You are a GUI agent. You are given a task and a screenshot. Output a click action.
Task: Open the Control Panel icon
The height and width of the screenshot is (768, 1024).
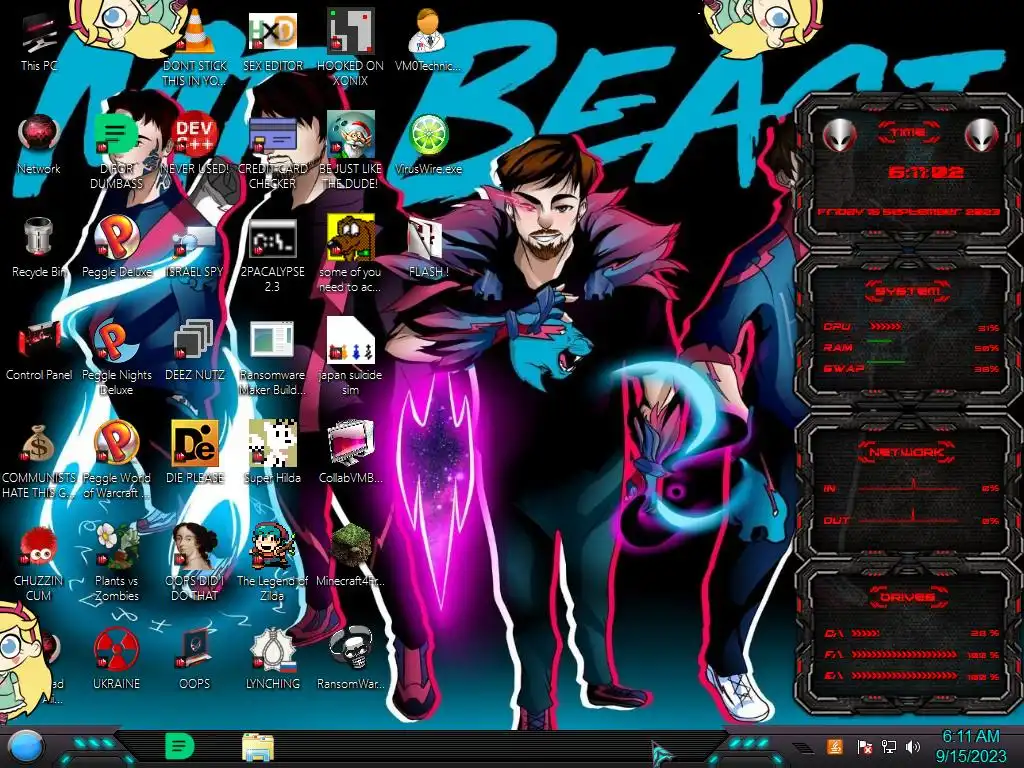click(39, 351)
